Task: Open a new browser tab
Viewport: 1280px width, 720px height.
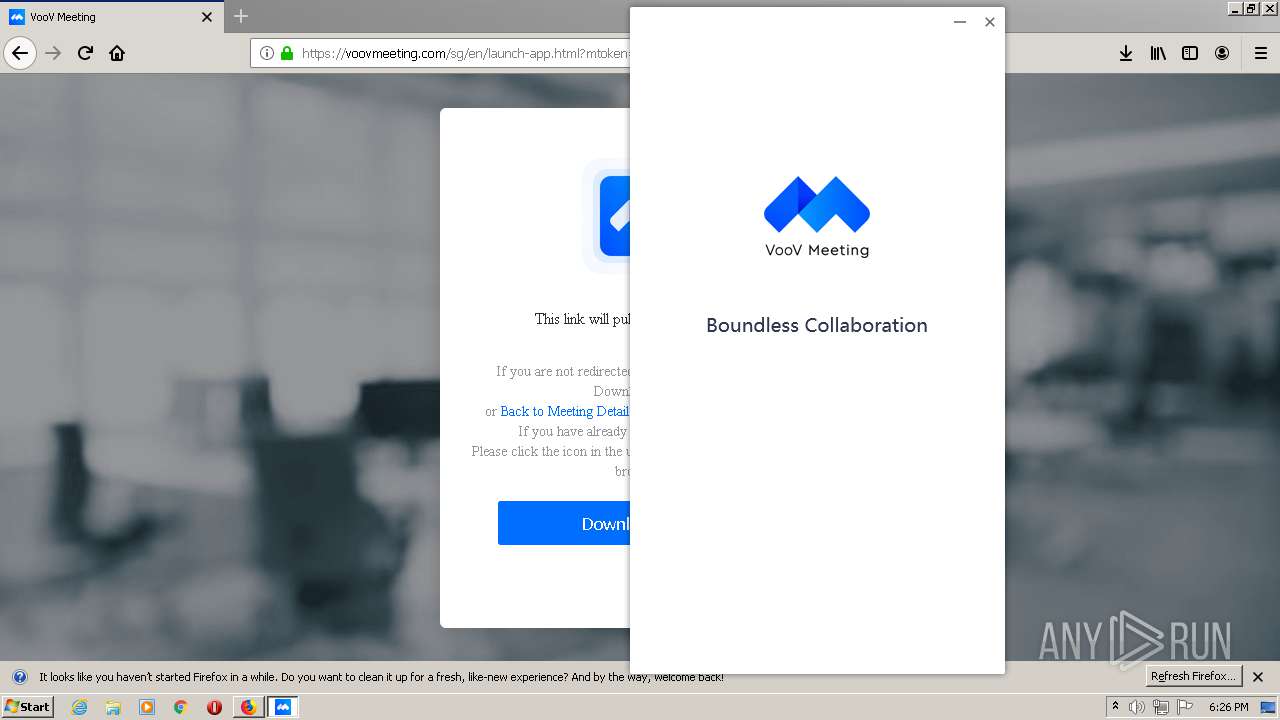Action: click(x=241, y=16)
